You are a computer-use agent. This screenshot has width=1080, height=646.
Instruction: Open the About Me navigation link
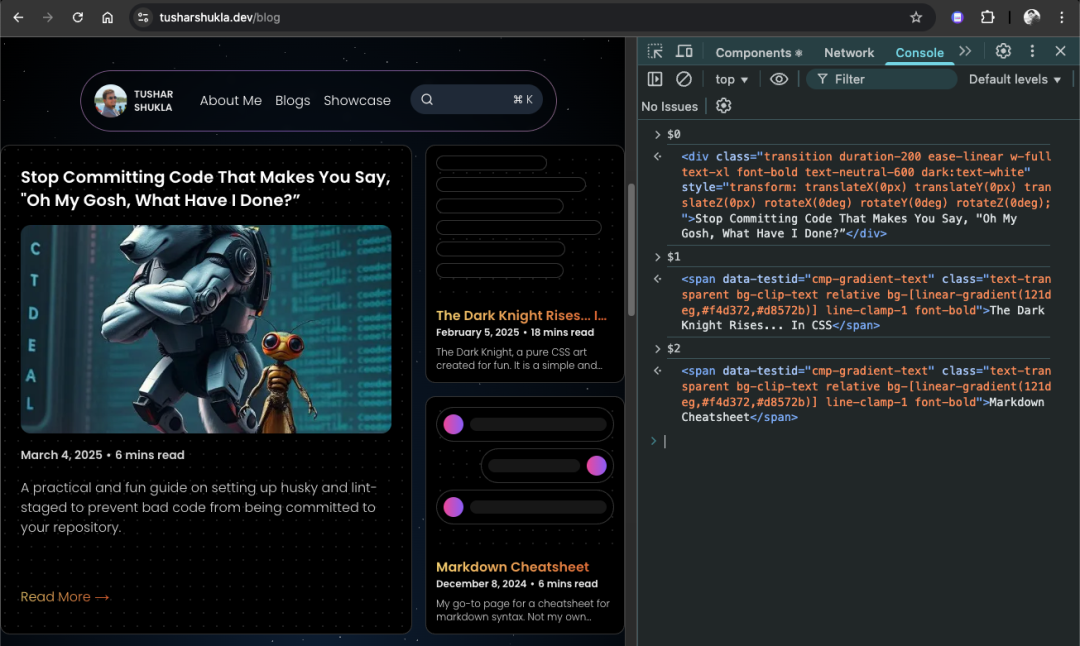(x=231, y=100)
